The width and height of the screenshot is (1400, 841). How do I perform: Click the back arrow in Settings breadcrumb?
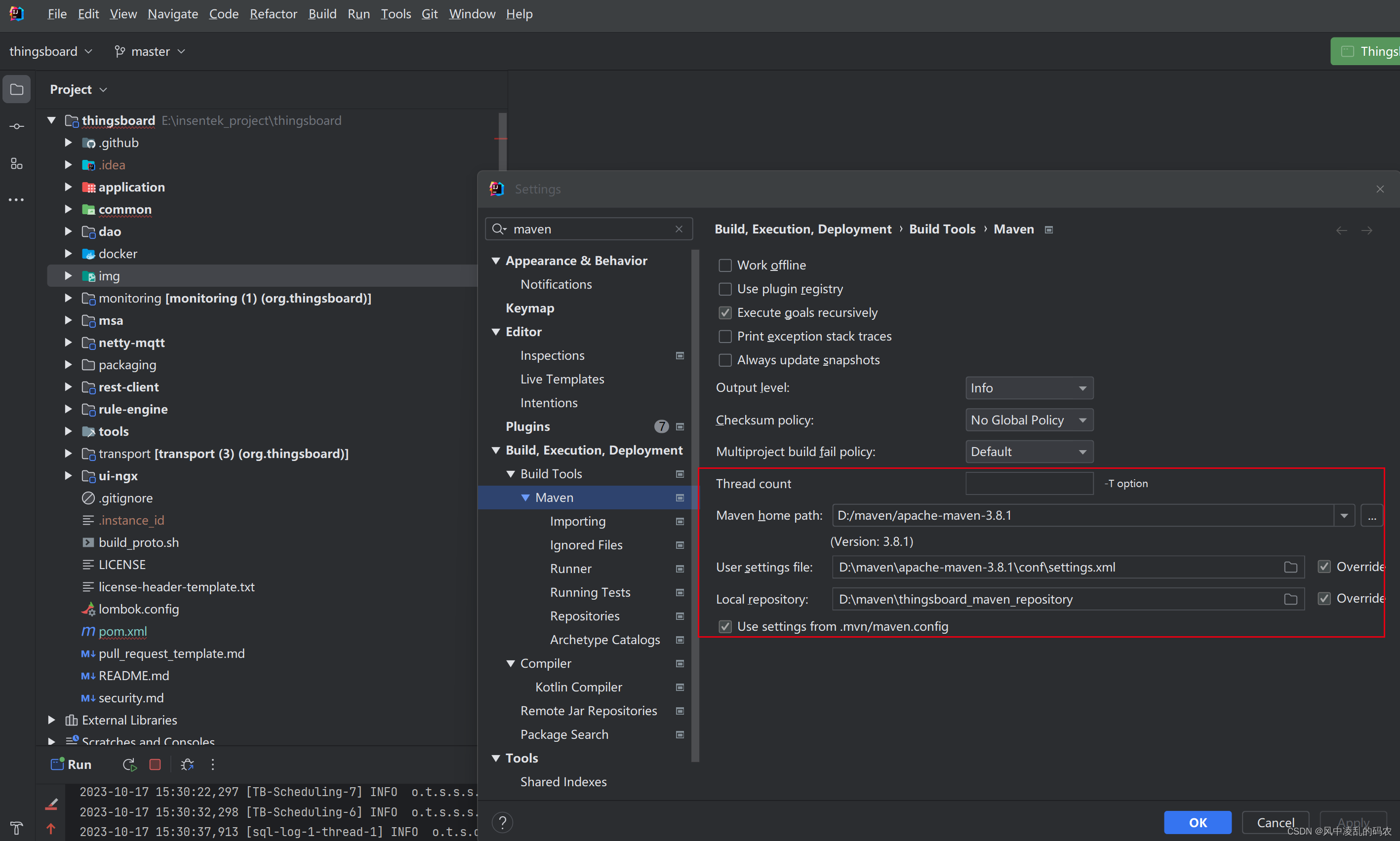tap(1341, 230)
